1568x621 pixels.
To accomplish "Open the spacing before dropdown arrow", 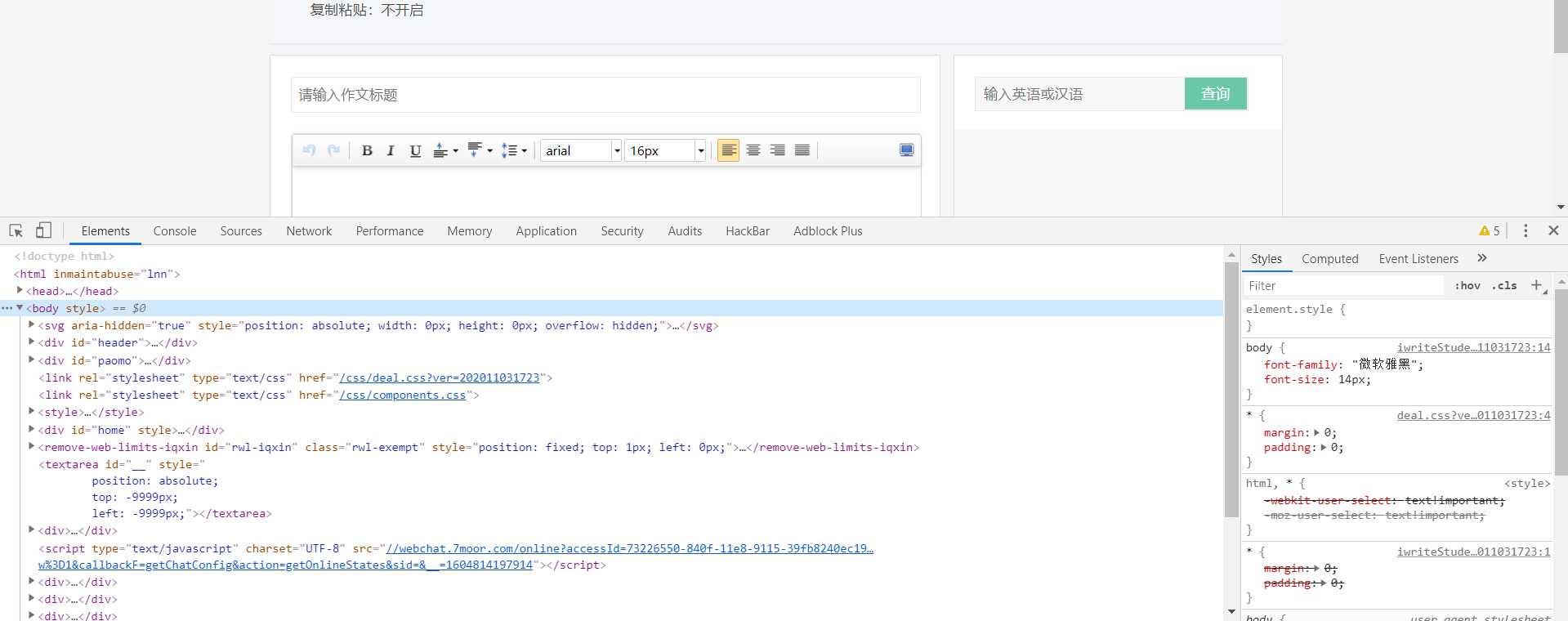I will (455, 151).
